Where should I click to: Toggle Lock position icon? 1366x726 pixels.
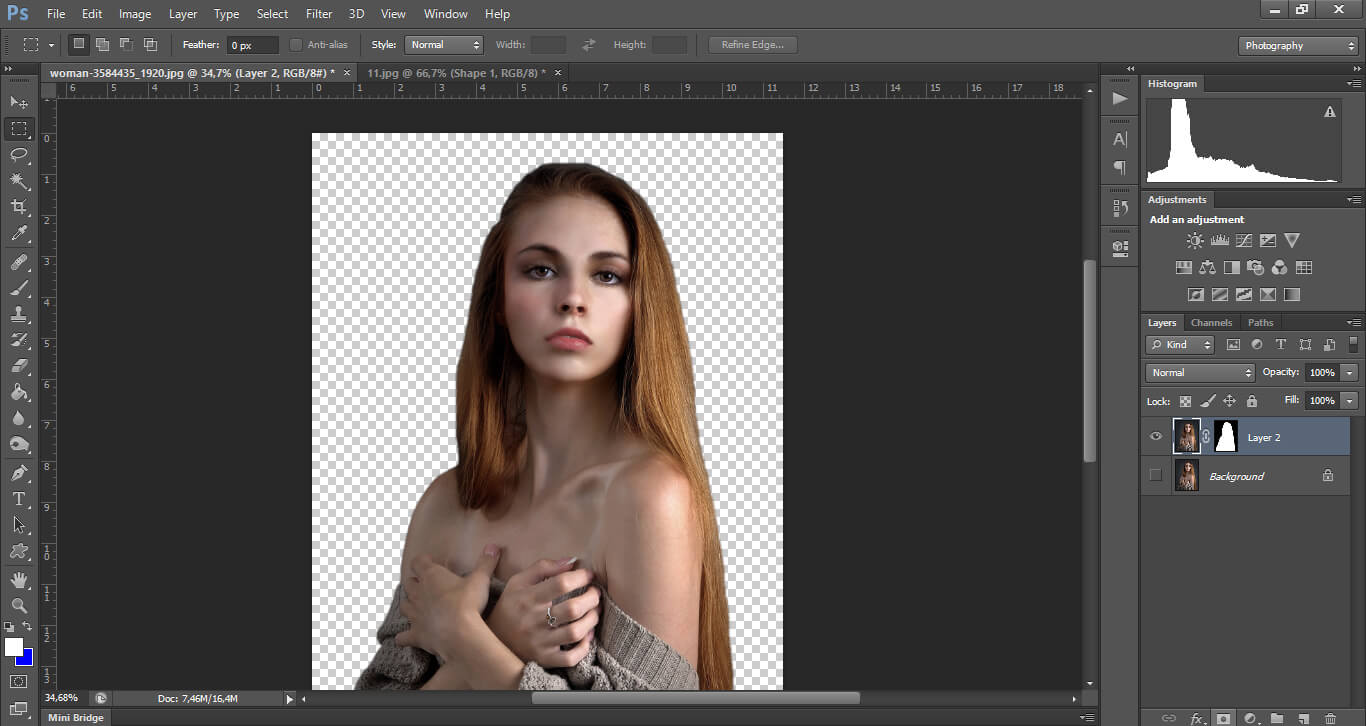click(1230, 401)
